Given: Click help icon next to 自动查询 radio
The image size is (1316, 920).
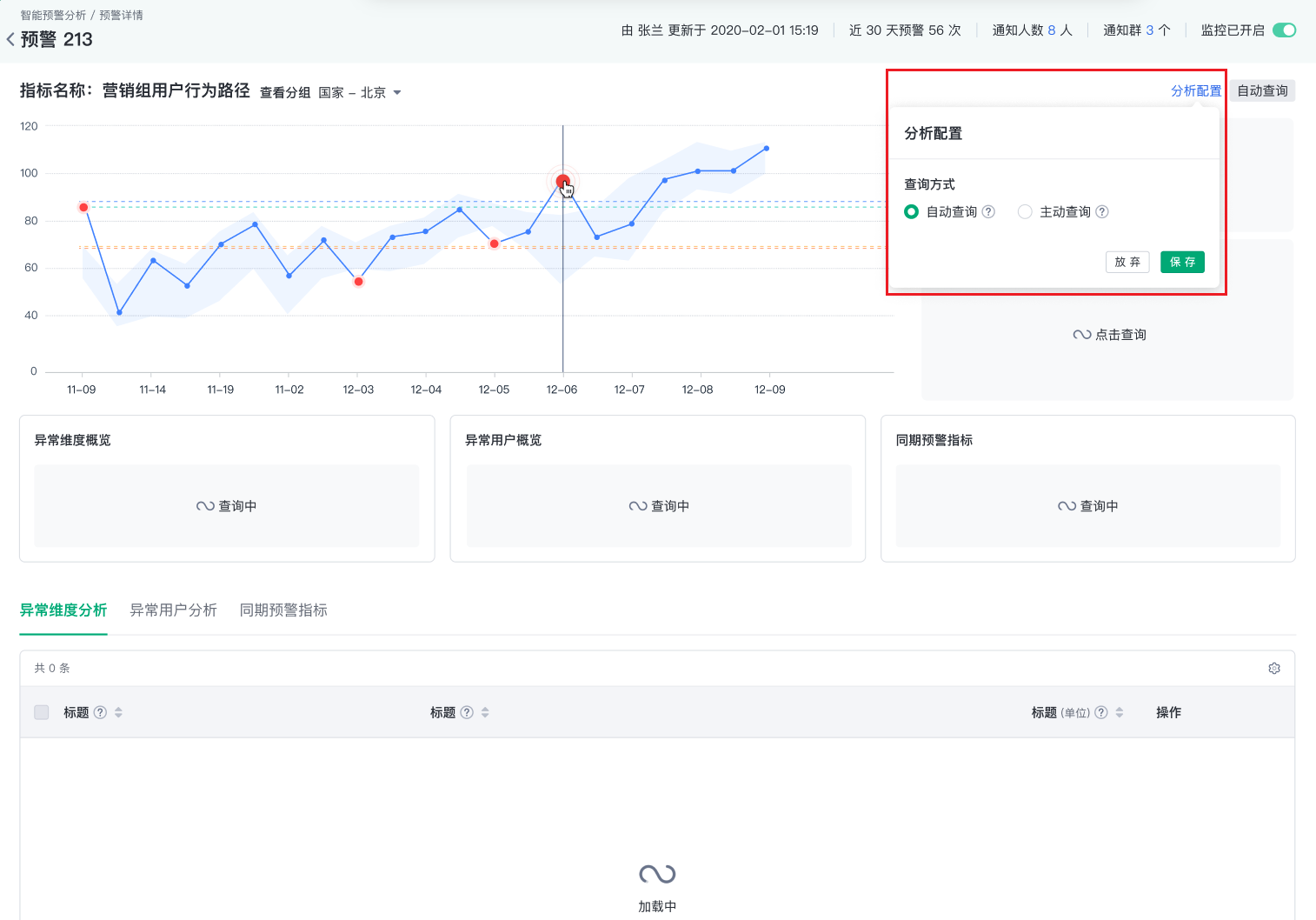Looking at the screenshot, I should pos(988,211).
